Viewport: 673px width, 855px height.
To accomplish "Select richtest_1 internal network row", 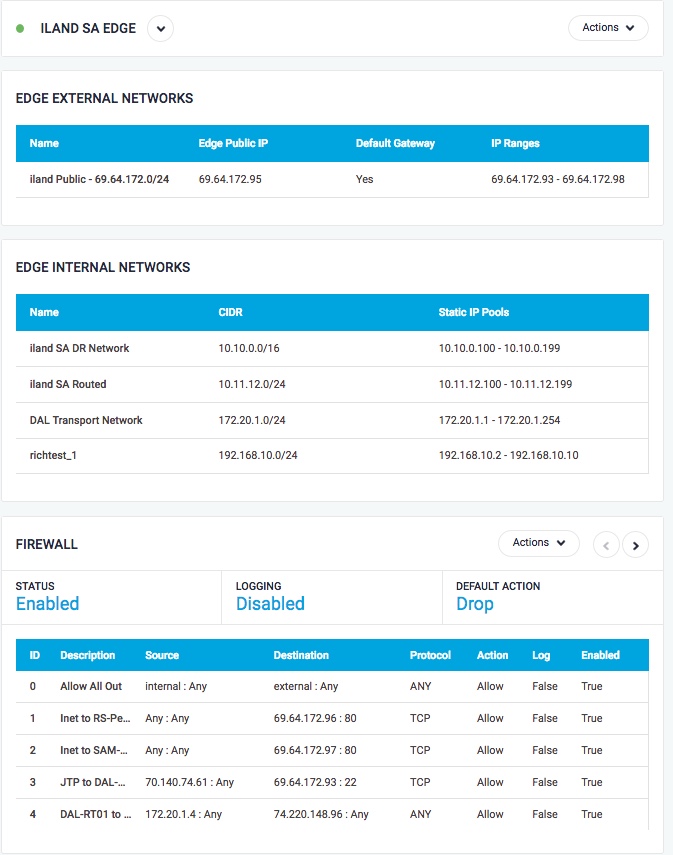I will pos(332,456).
